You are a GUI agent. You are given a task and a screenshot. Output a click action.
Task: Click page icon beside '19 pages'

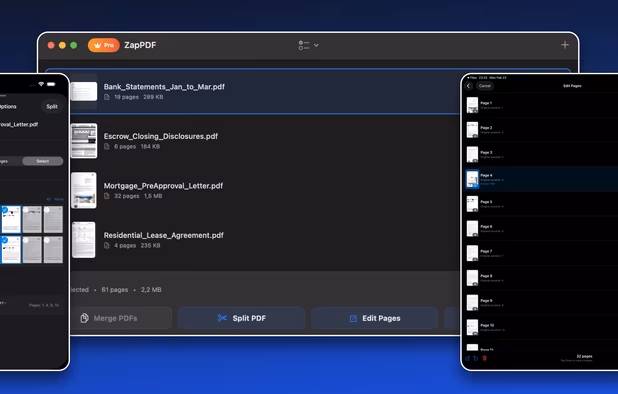107,97
